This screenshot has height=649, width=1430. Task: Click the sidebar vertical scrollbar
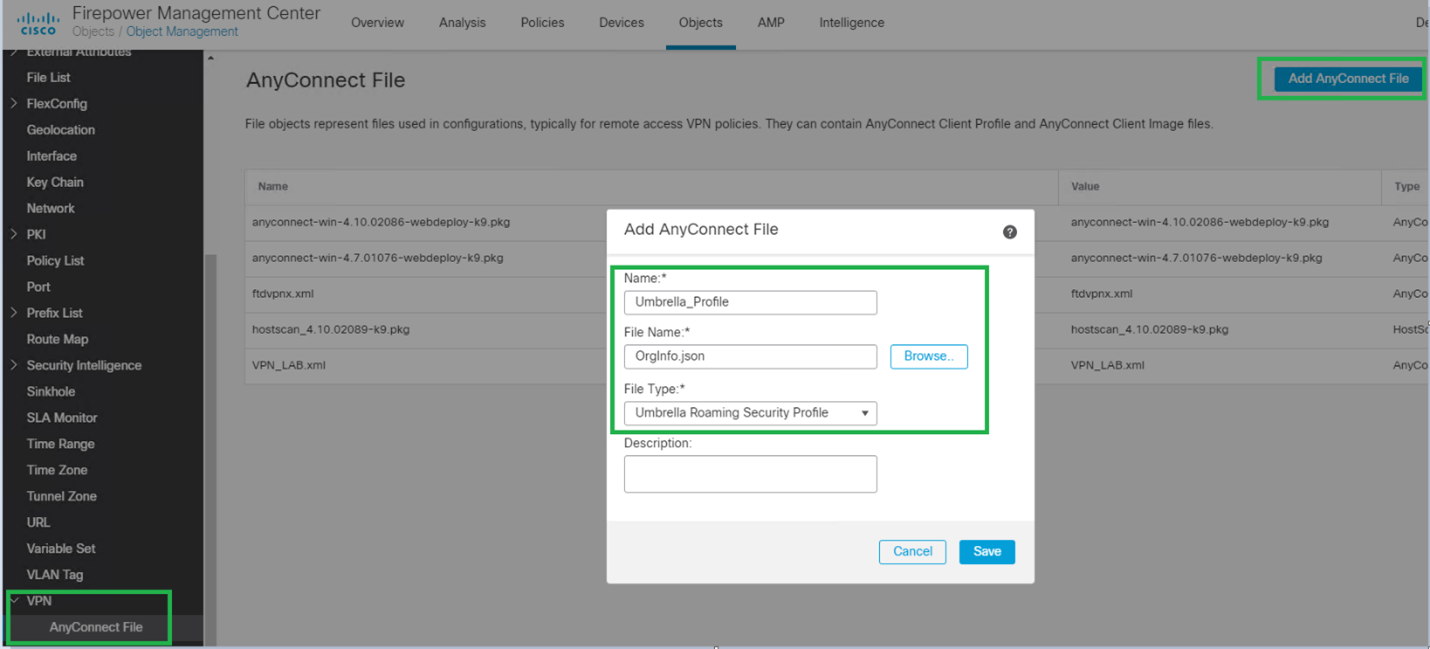[210, 450]
